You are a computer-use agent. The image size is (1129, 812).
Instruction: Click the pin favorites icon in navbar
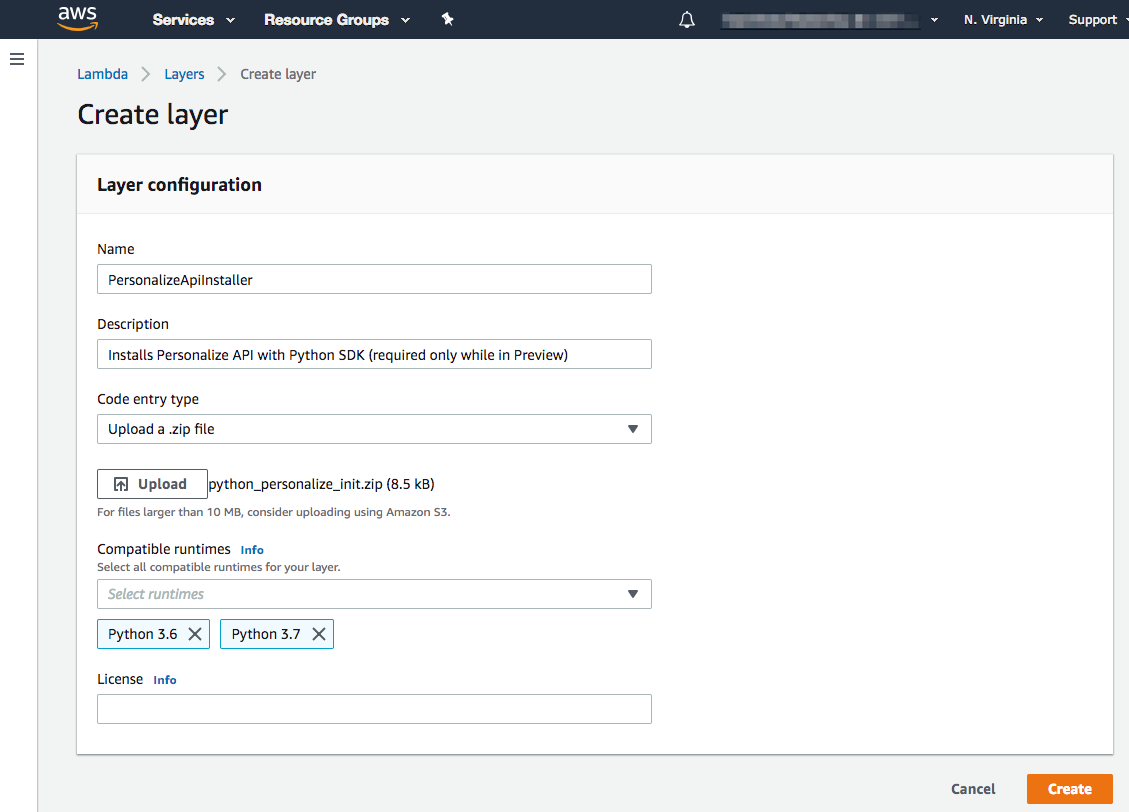[x=447, y=19]
